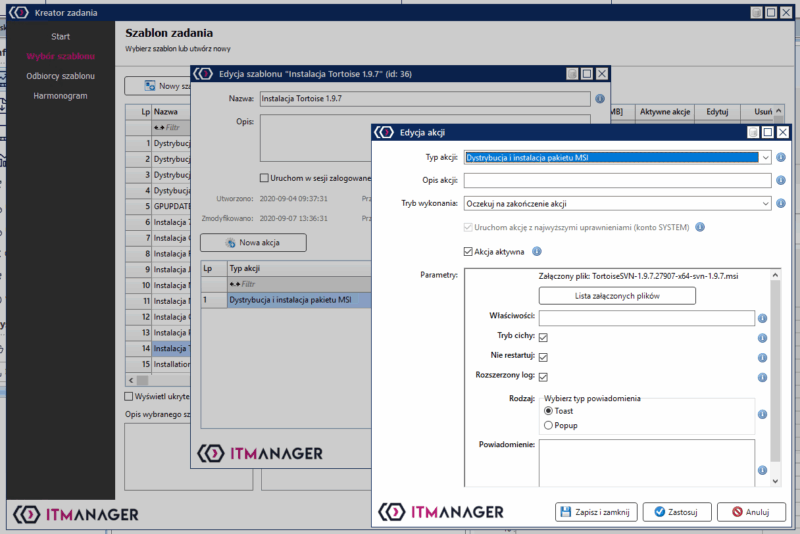Open the Typ akcji dropdown
The image size is (800, 534).
(x=765, y=157)
